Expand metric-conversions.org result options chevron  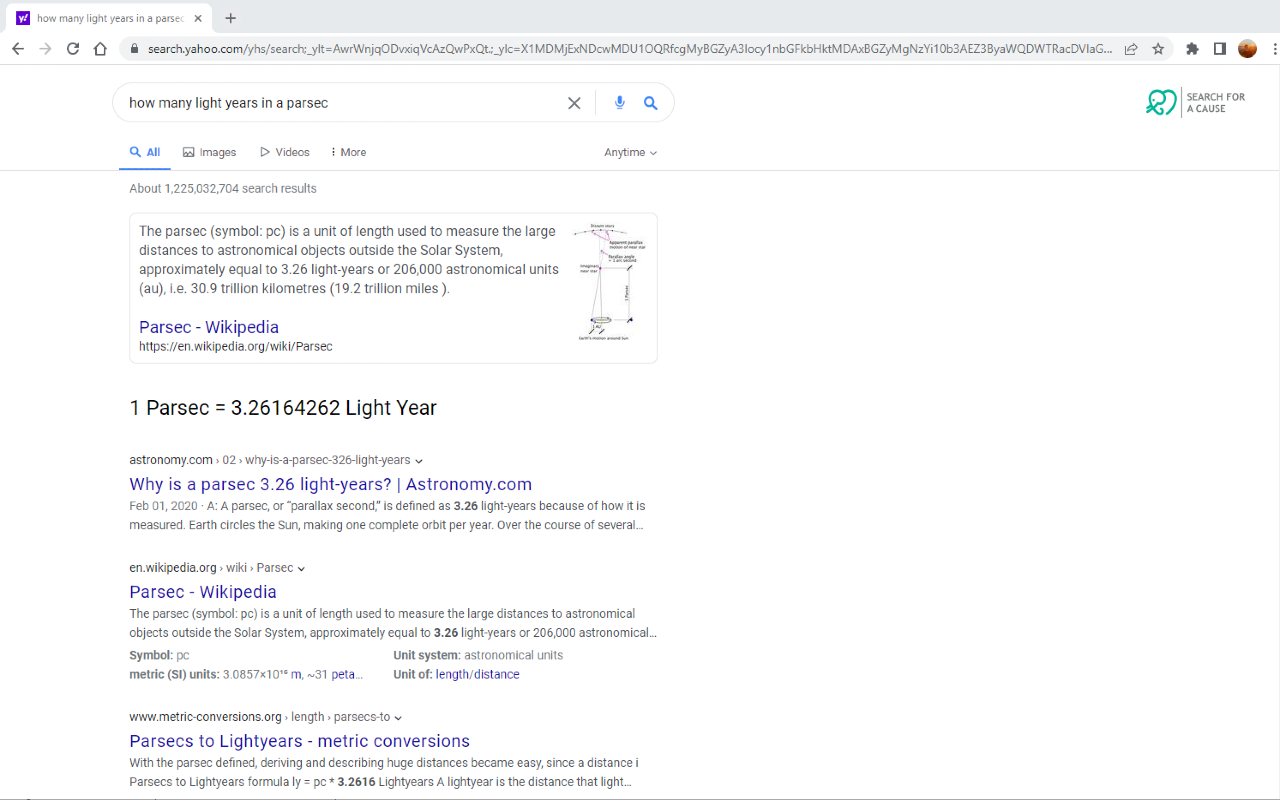tap(398, 718)
